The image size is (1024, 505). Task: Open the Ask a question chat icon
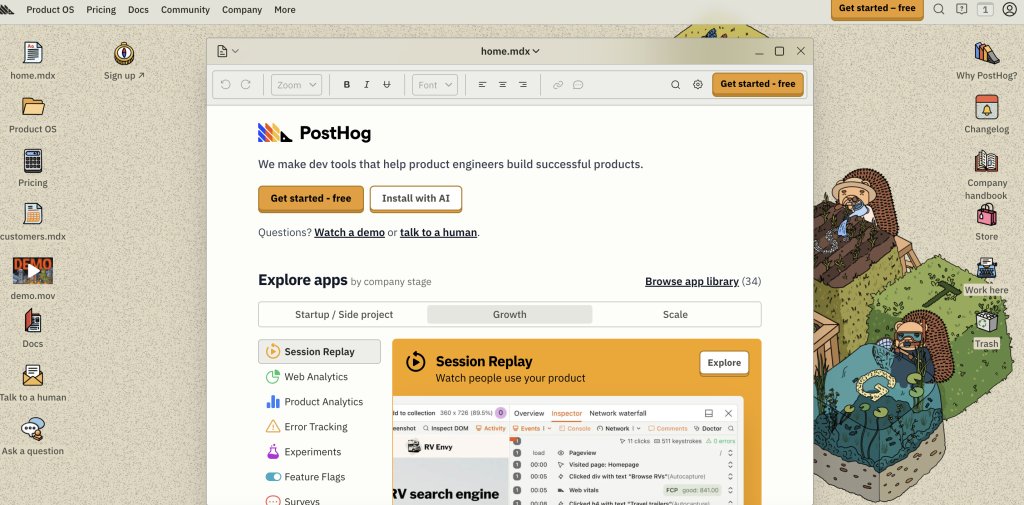pos(33,429)
